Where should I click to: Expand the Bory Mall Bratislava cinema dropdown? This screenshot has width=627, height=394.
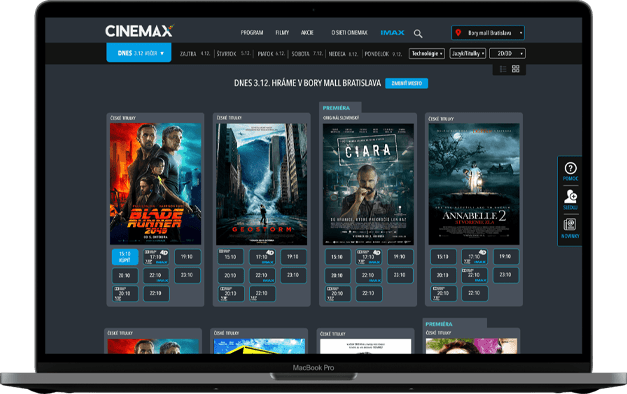click(488, 33)
